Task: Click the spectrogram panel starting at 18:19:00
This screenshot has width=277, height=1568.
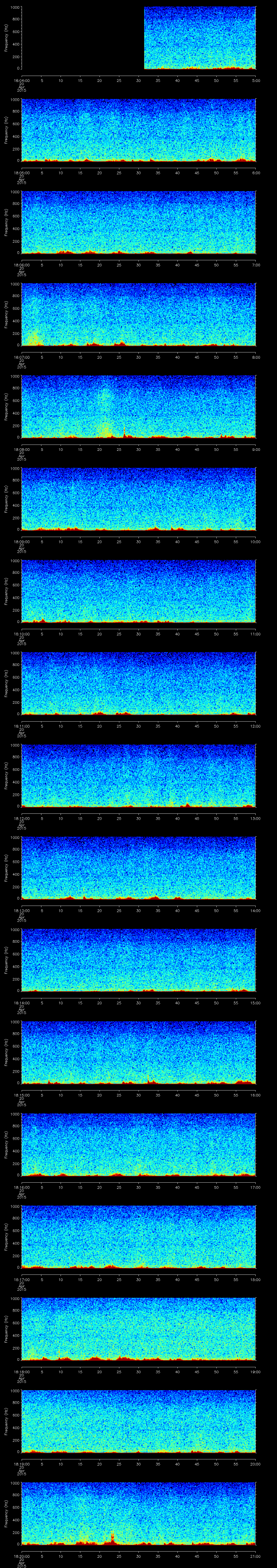Action: (x=139, y=1421)
